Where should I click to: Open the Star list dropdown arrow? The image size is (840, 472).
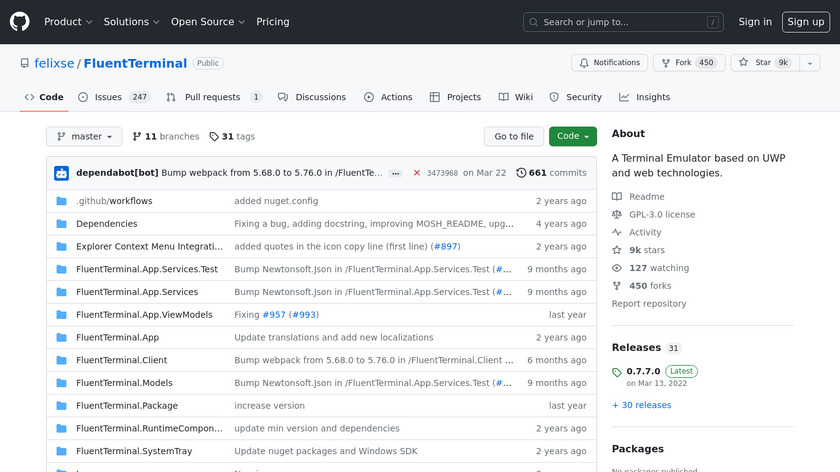(x=809, y=63)
